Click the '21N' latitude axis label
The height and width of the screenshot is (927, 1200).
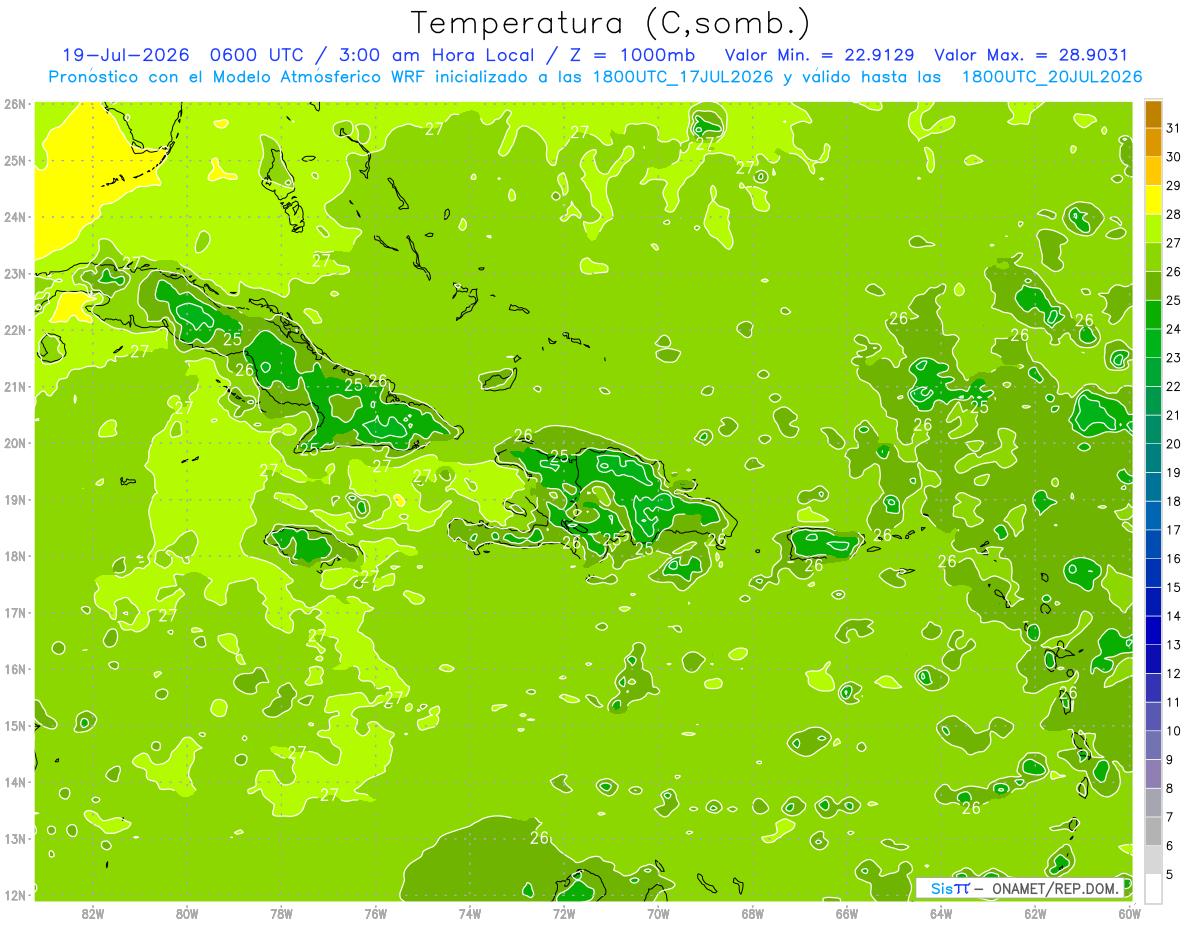pos(15,387)
